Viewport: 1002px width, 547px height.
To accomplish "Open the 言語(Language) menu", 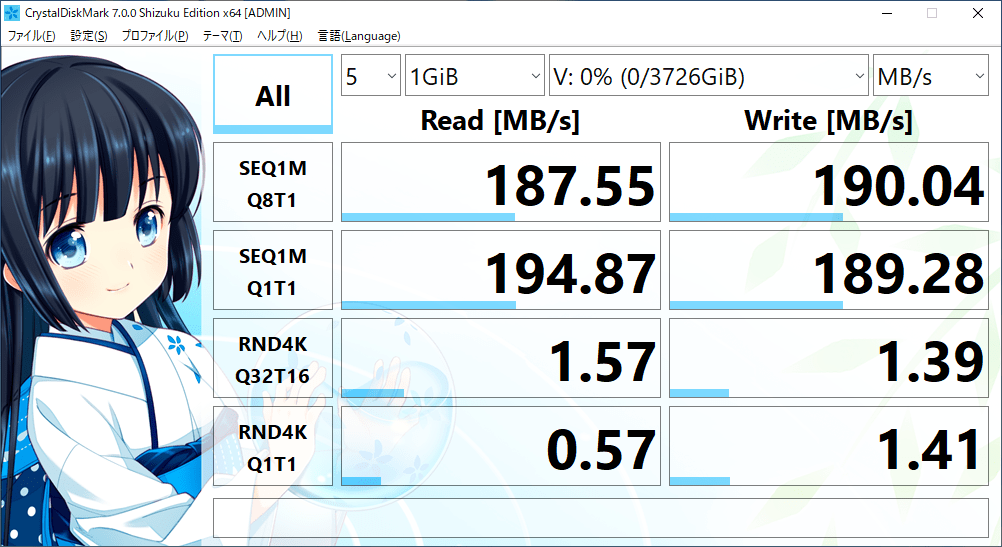I will 359,36.
